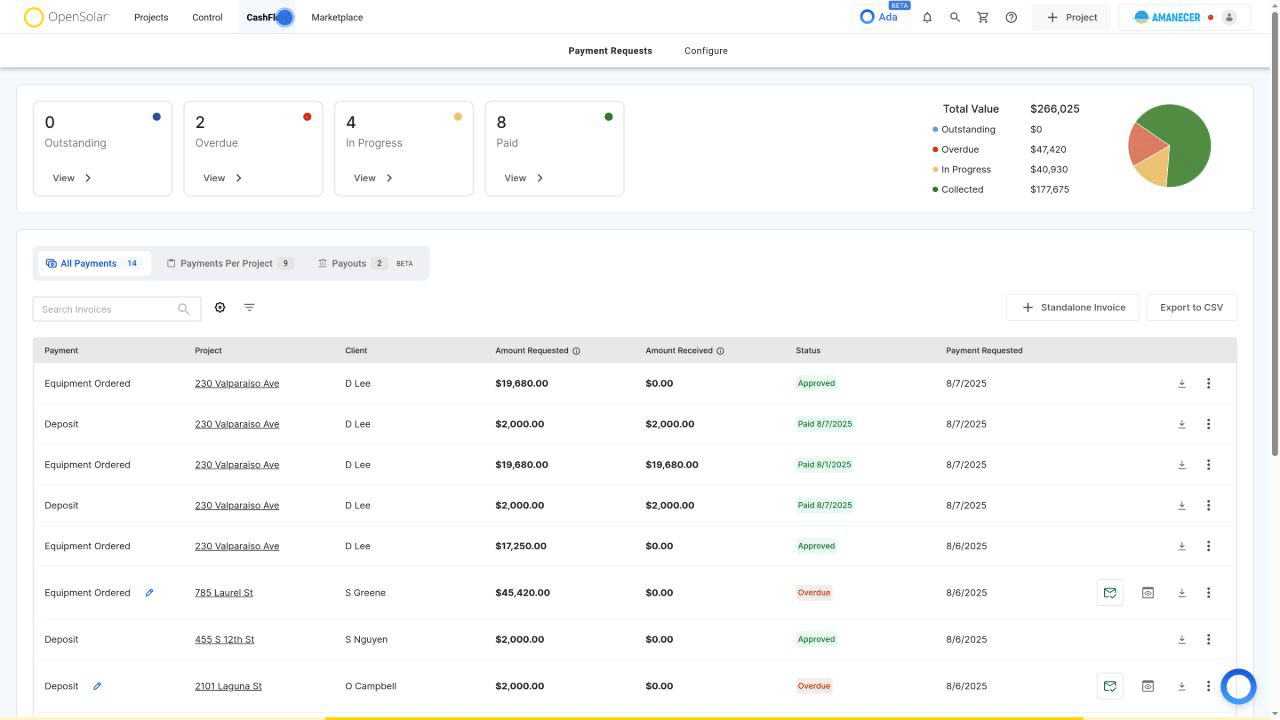
Task: Open the send payment reminder email icon for 785 Laurel St
Action: click(x=1110, y=592)
